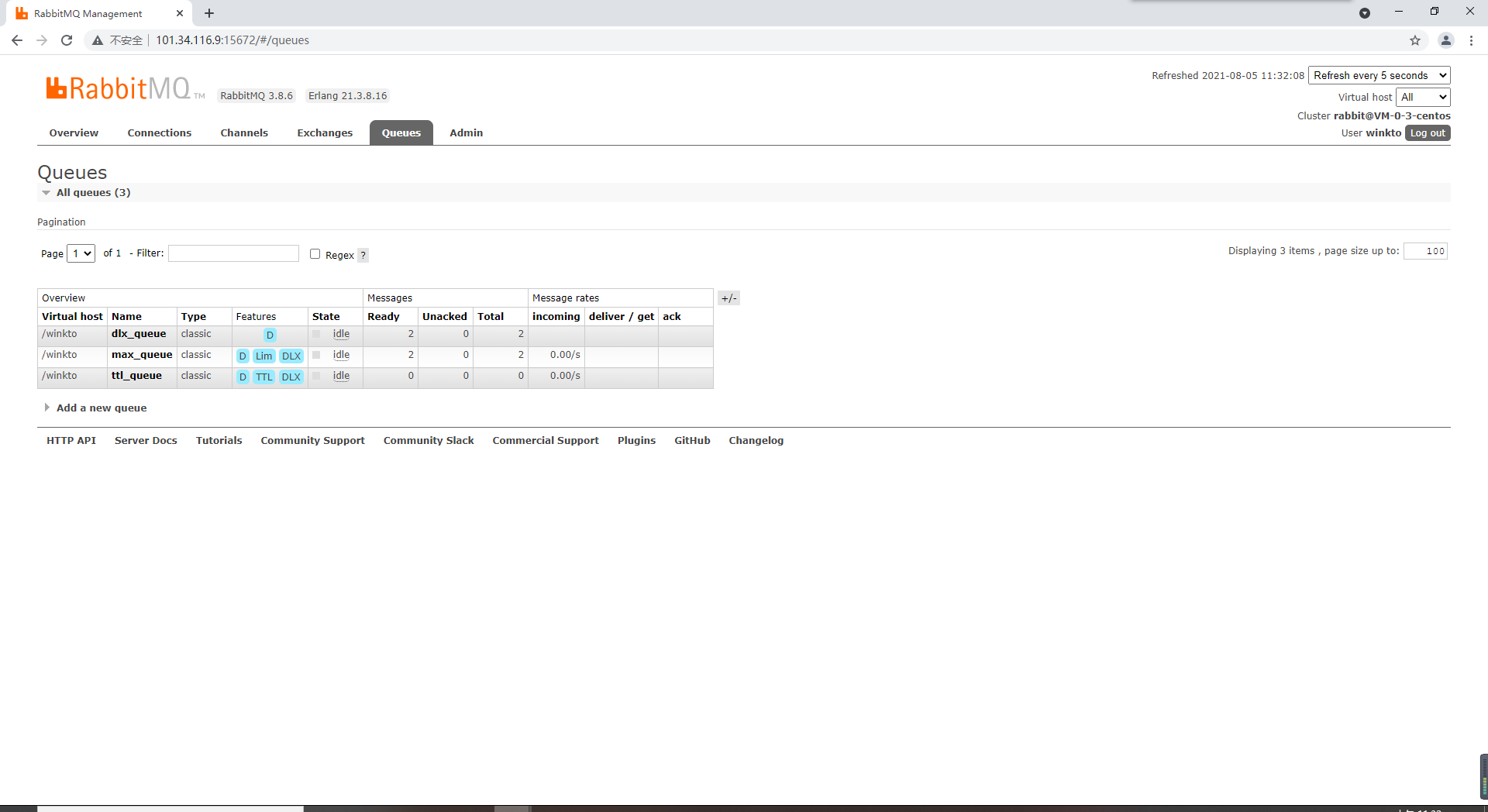Screen dimensions: 1488x812
Task: Open the Commercial Support footer link
Action: 546,440
